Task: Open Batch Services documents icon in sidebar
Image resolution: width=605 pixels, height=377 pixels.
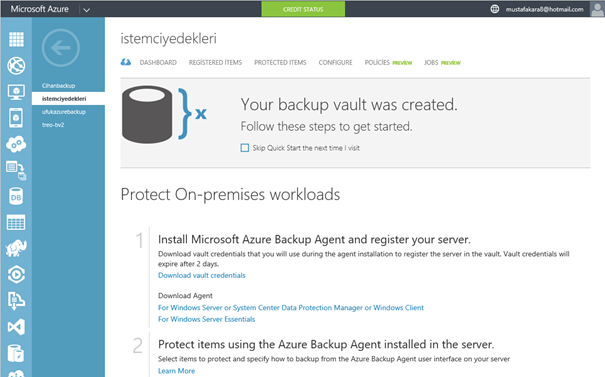Action: coord(16,170)
